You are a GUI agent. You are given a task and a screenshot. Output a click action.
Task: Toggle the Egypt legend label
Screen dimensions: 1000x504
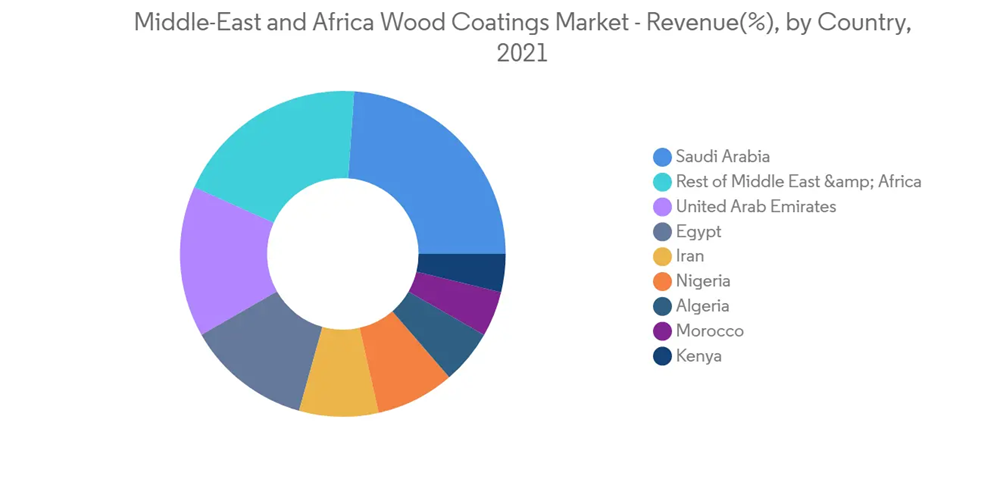pos(698,232)
